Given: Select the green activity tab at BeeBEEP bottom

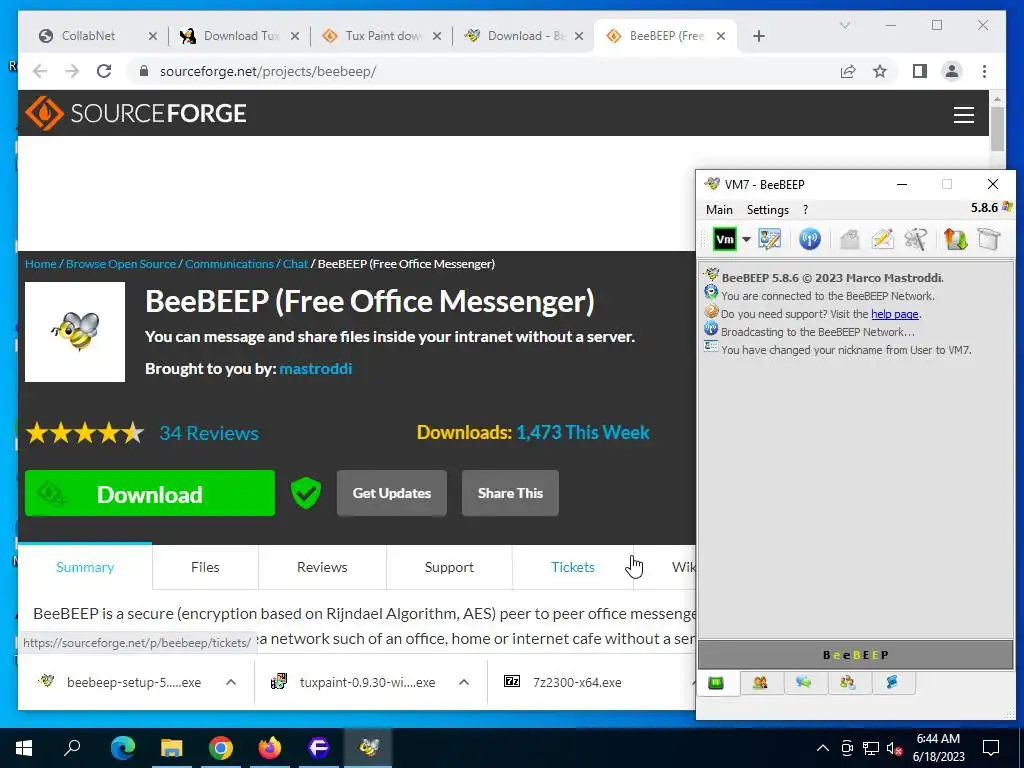Looking at the screenshot, I should tap(716, 683).
